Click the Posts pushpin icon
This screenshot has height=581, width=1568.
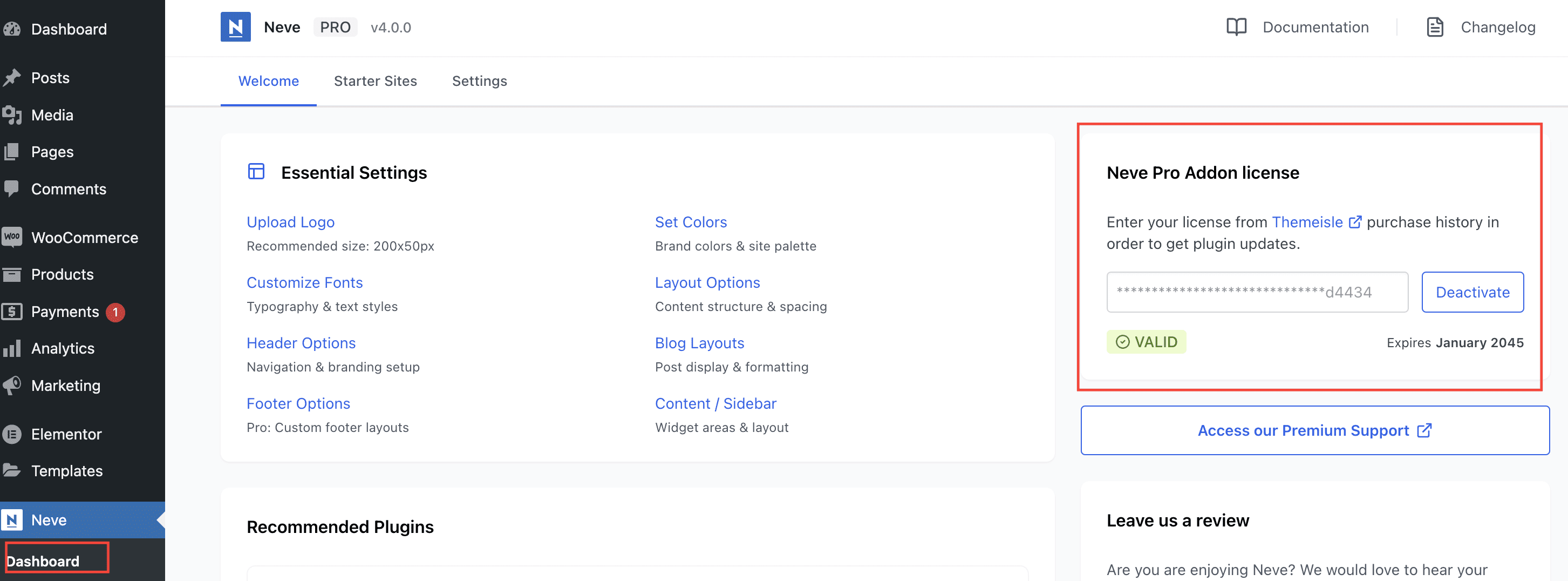pyautogui.click(x=12, y=78)
